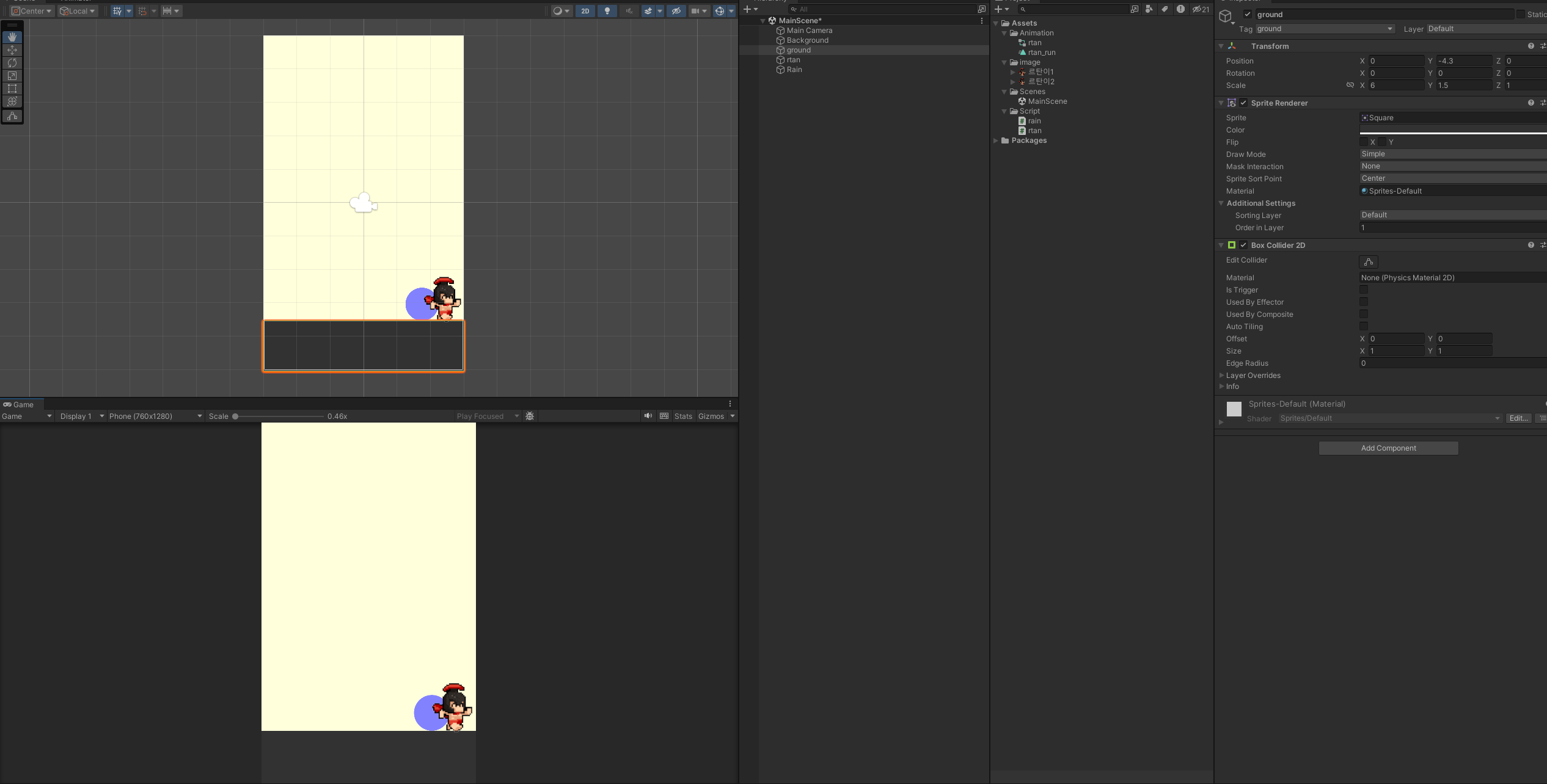1547x784 pixels.
Task: Enable Used By Effector checkbox
Action: (x=1364, y=302)
